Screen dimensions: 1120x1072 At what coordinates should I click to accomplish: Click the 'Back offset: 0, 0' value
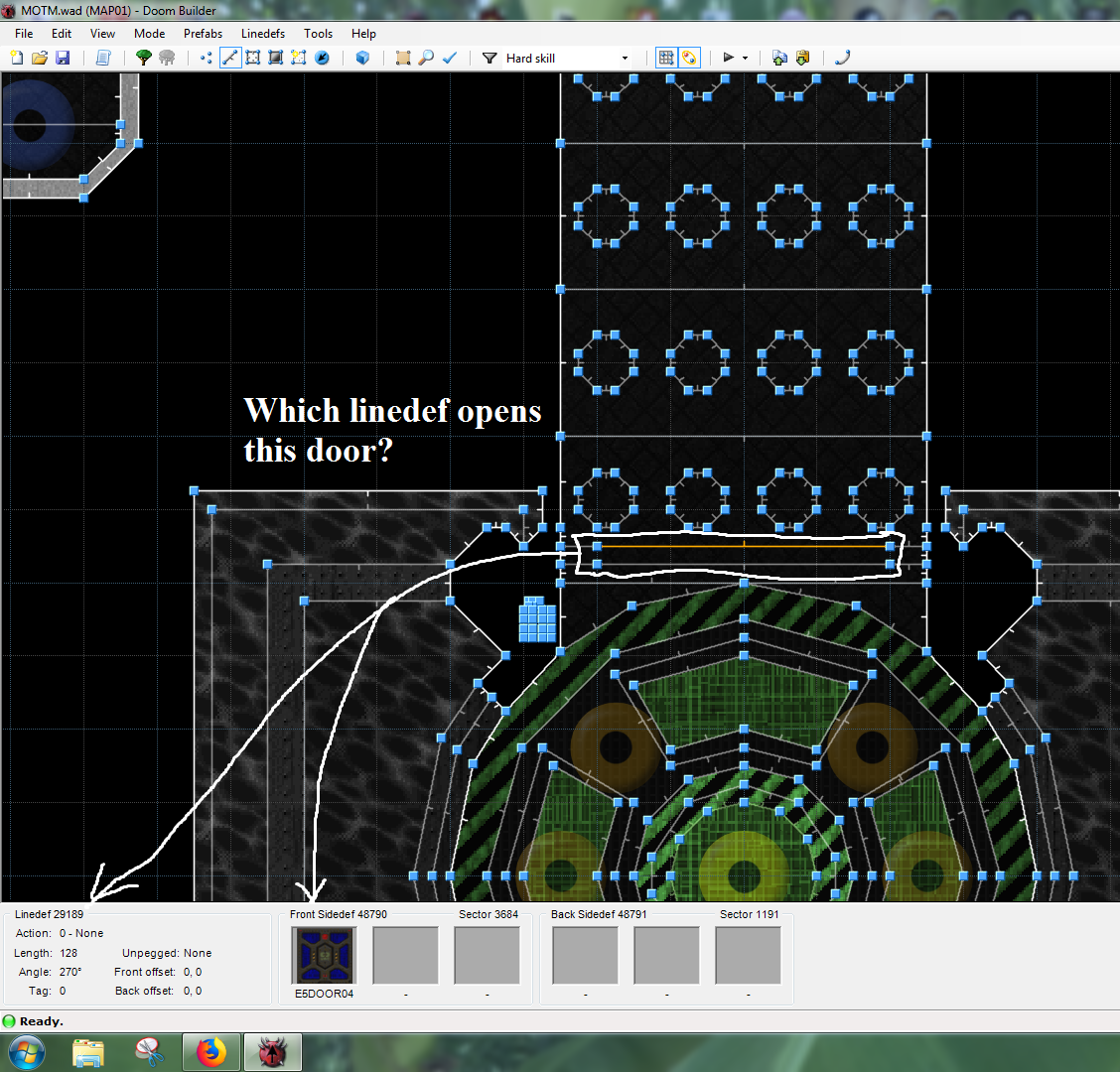point(193,992)
